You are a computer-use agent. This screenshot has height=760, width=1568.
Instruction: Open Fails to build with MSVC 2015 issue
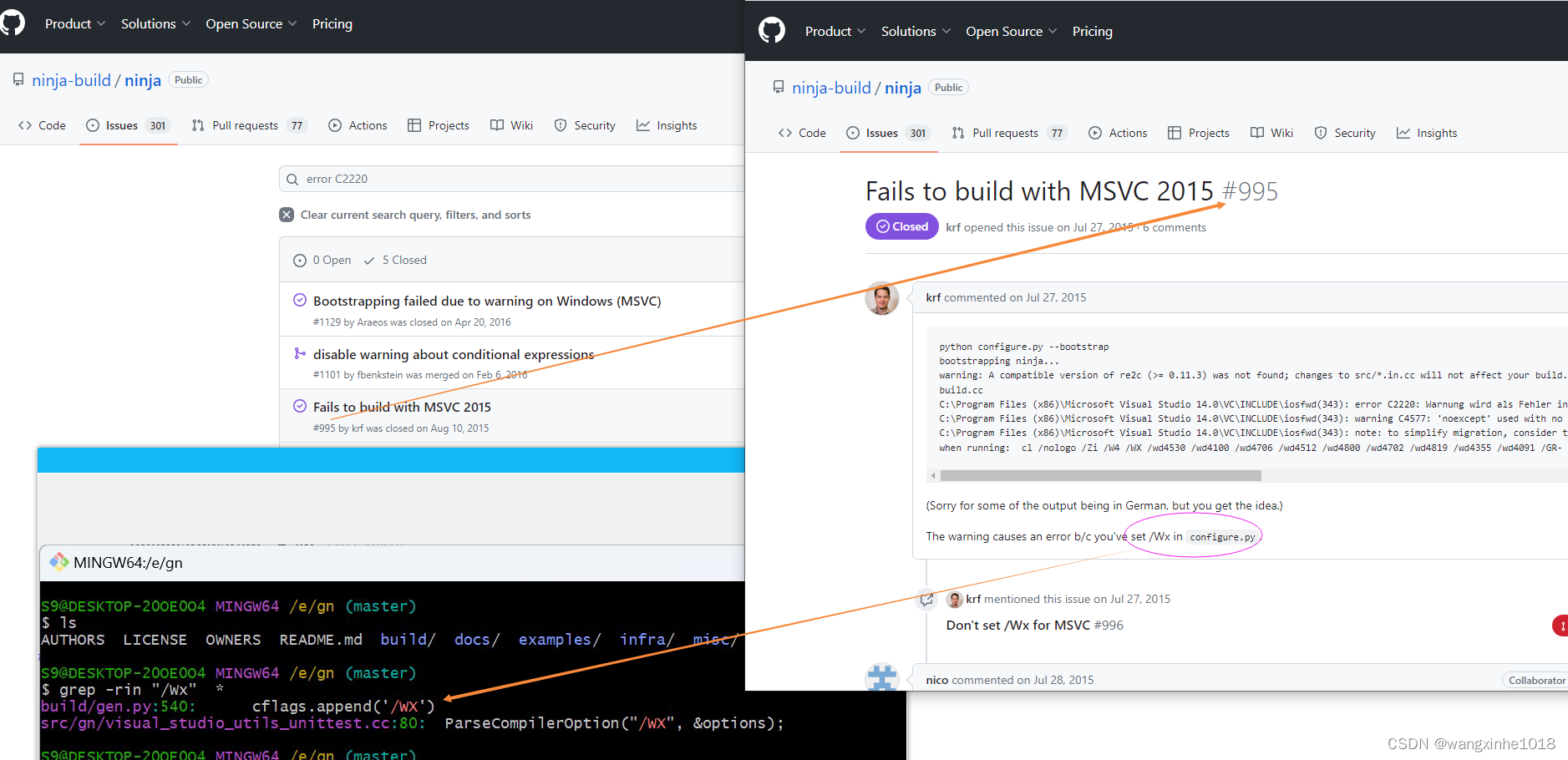click(402, 407)
